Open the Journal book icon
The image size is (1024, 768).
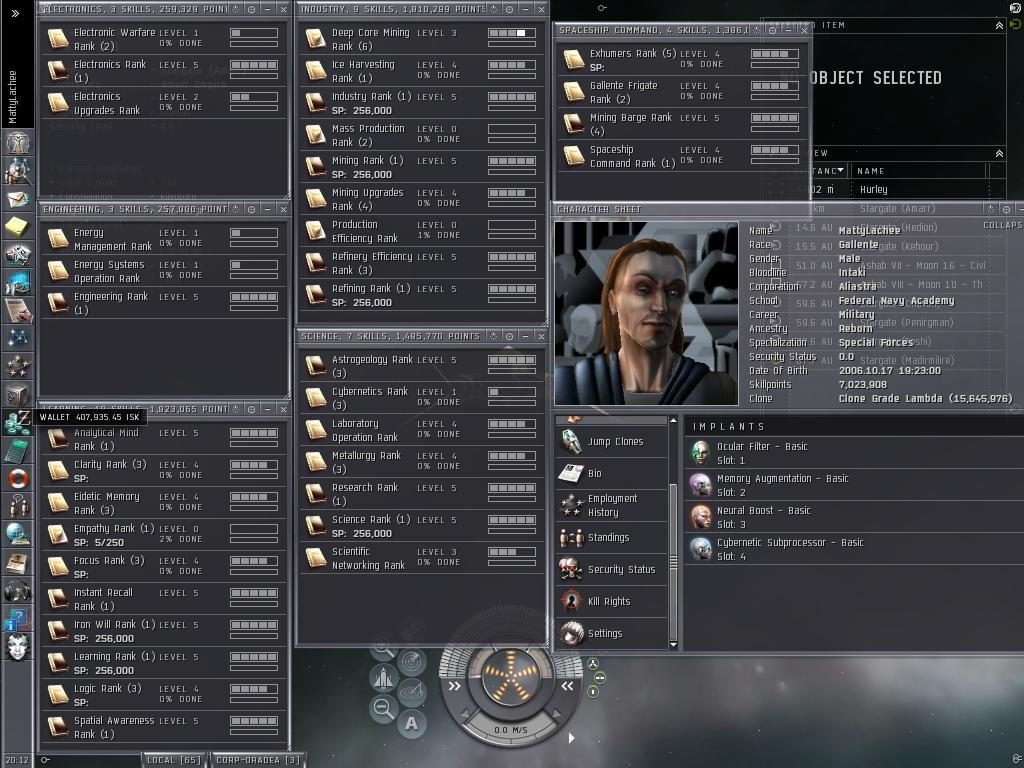point(17,562)
